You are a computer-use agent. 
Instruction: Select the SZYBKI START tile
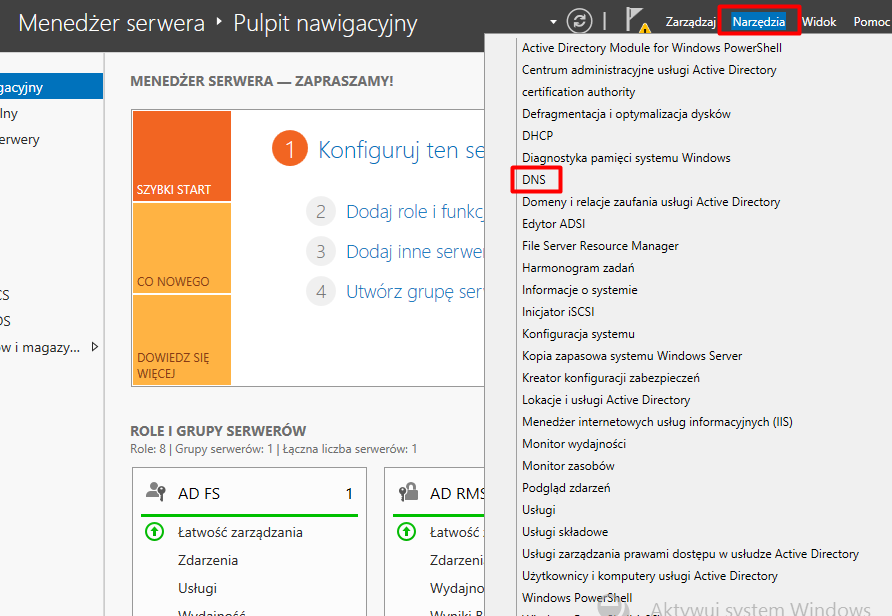pyautogui.click(x=181, y=156)
